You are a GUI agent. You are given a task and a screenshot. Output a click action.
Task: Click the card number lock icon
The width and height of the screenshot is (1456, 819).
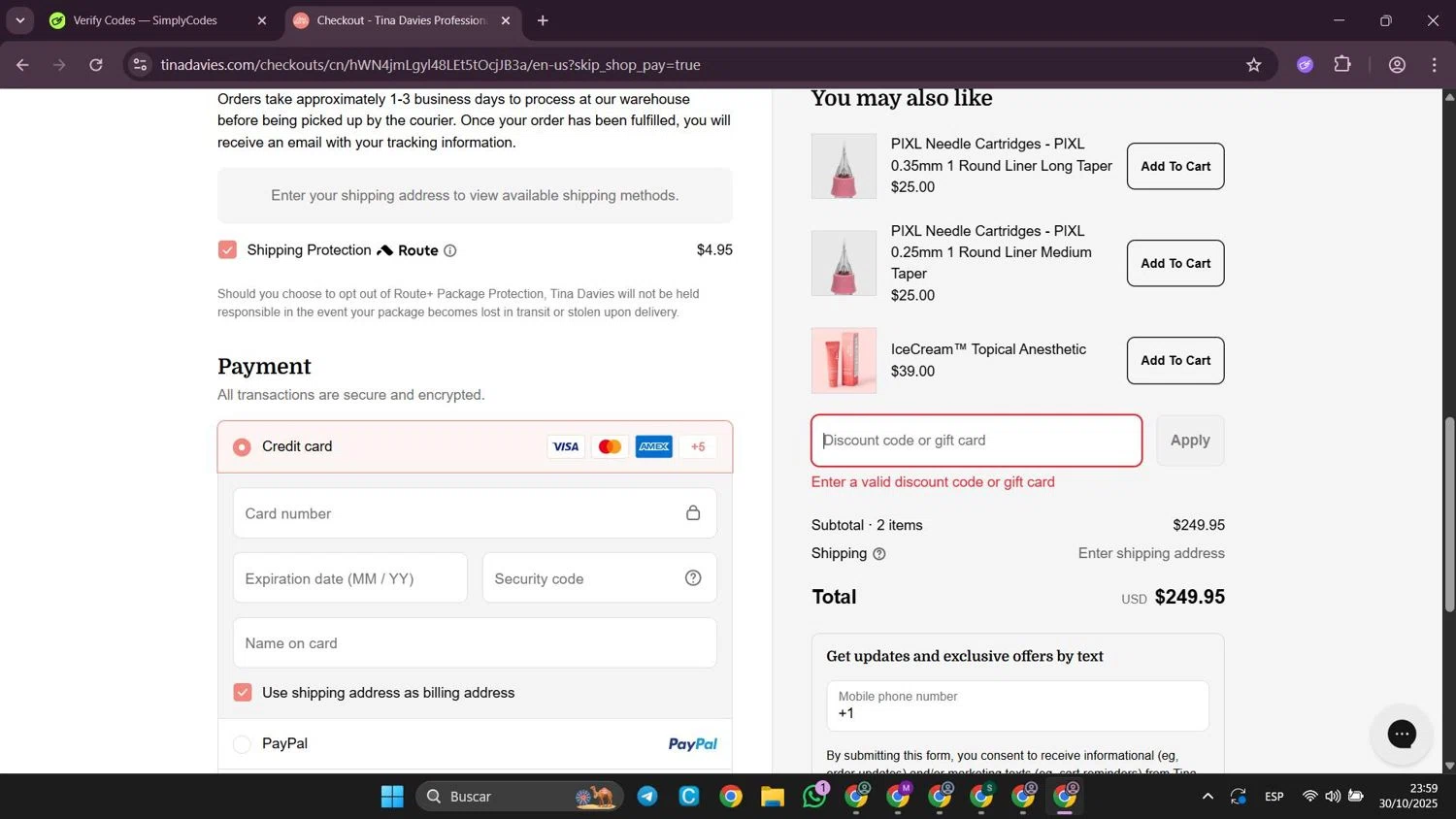[693, 512]
